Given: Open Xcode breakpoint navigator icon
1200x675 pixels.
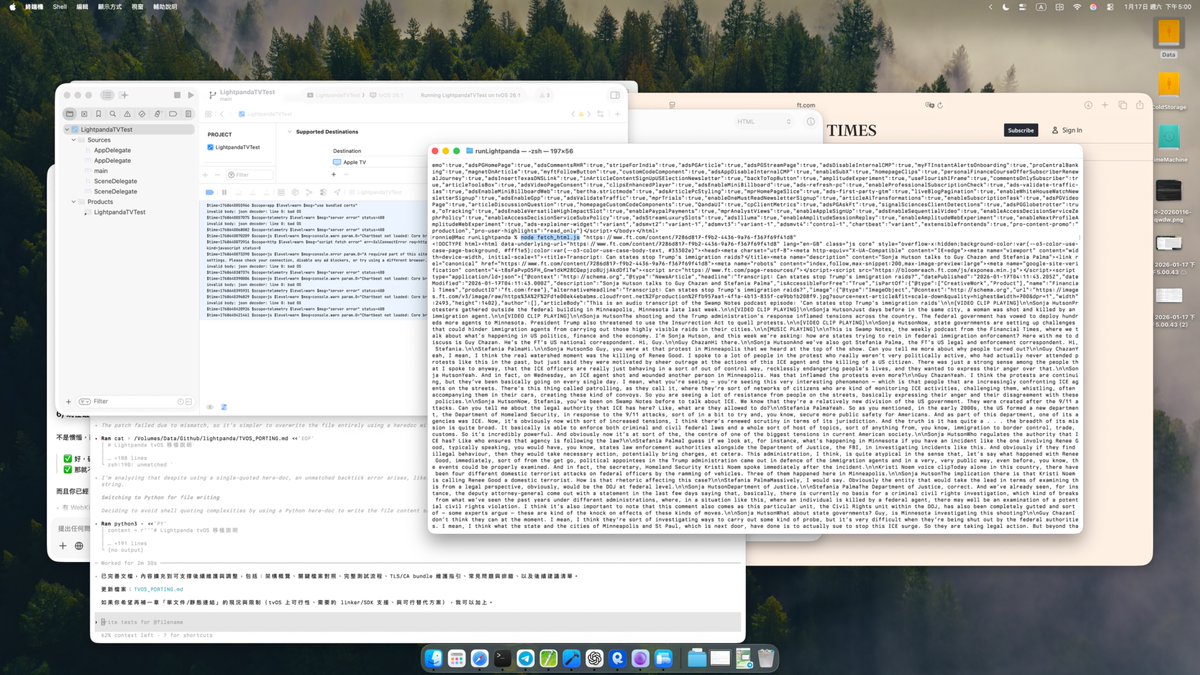Looking at the screenshot, I should coord(173,114).
